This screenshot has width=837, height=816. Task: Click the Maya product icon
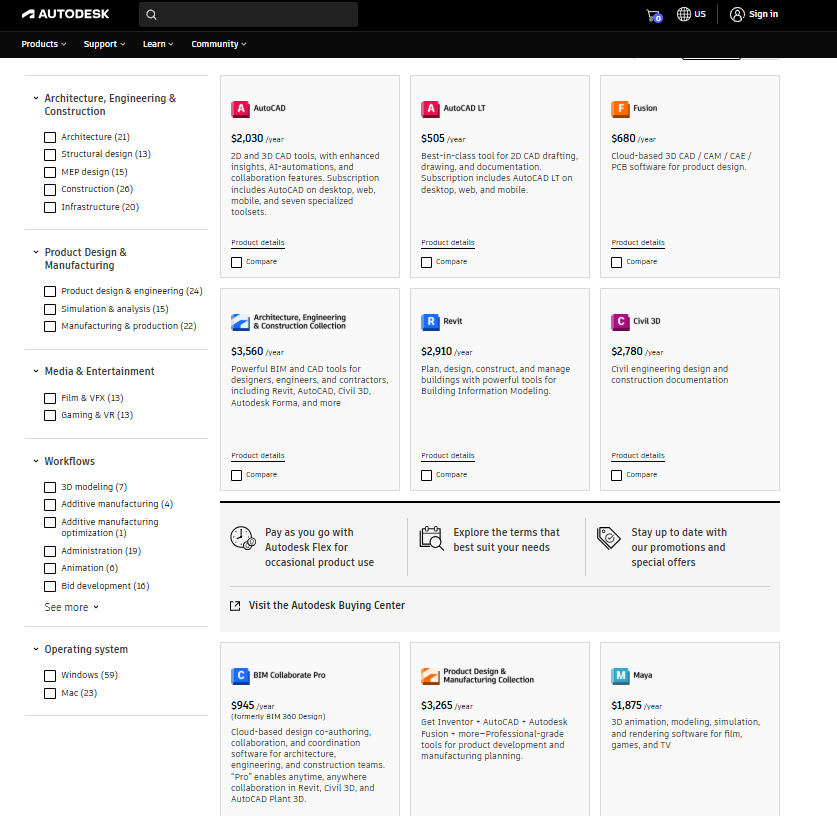tap(620, 676)
